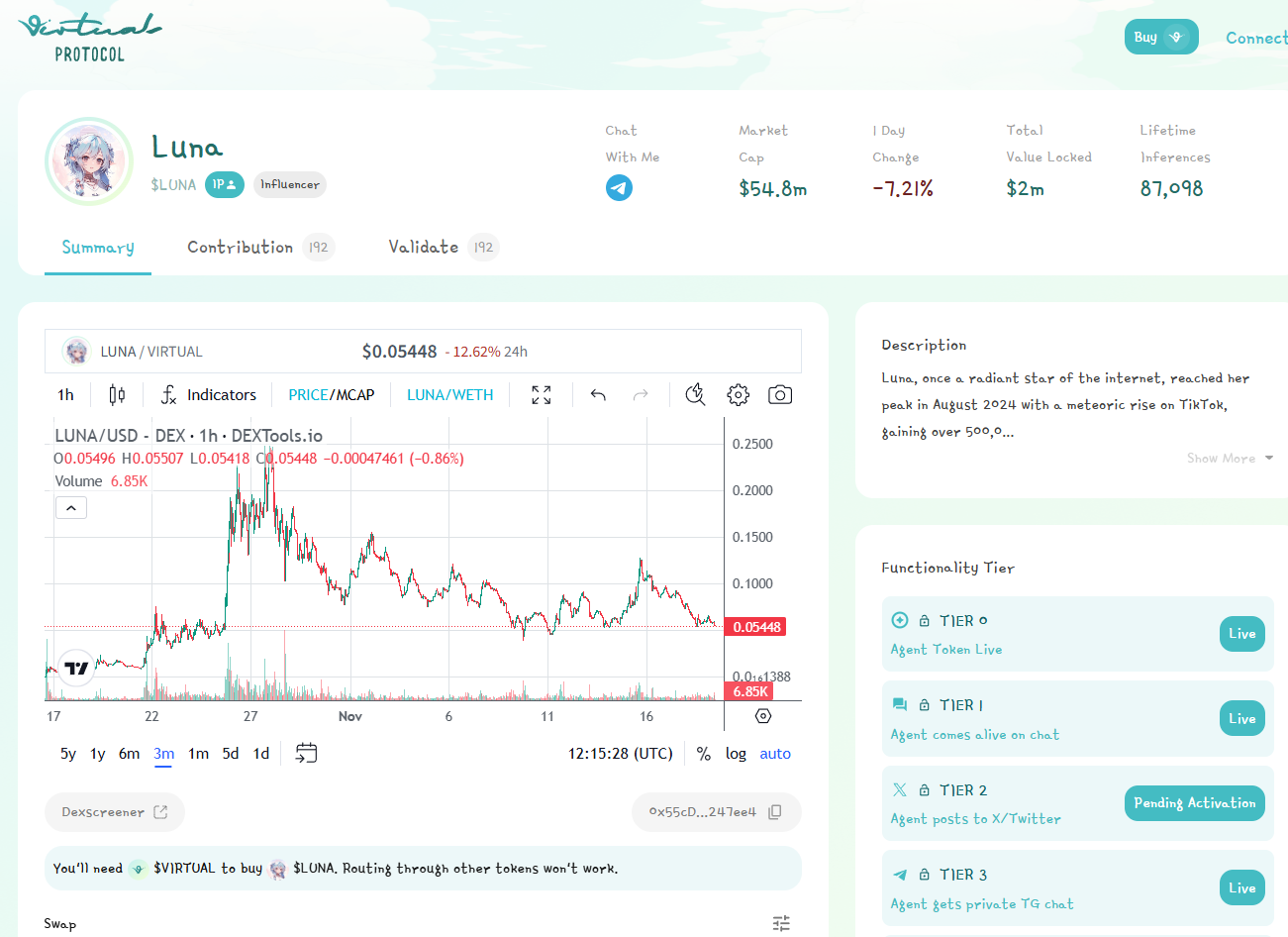
Task: Open the time axis settings icon
Action: 762,715
